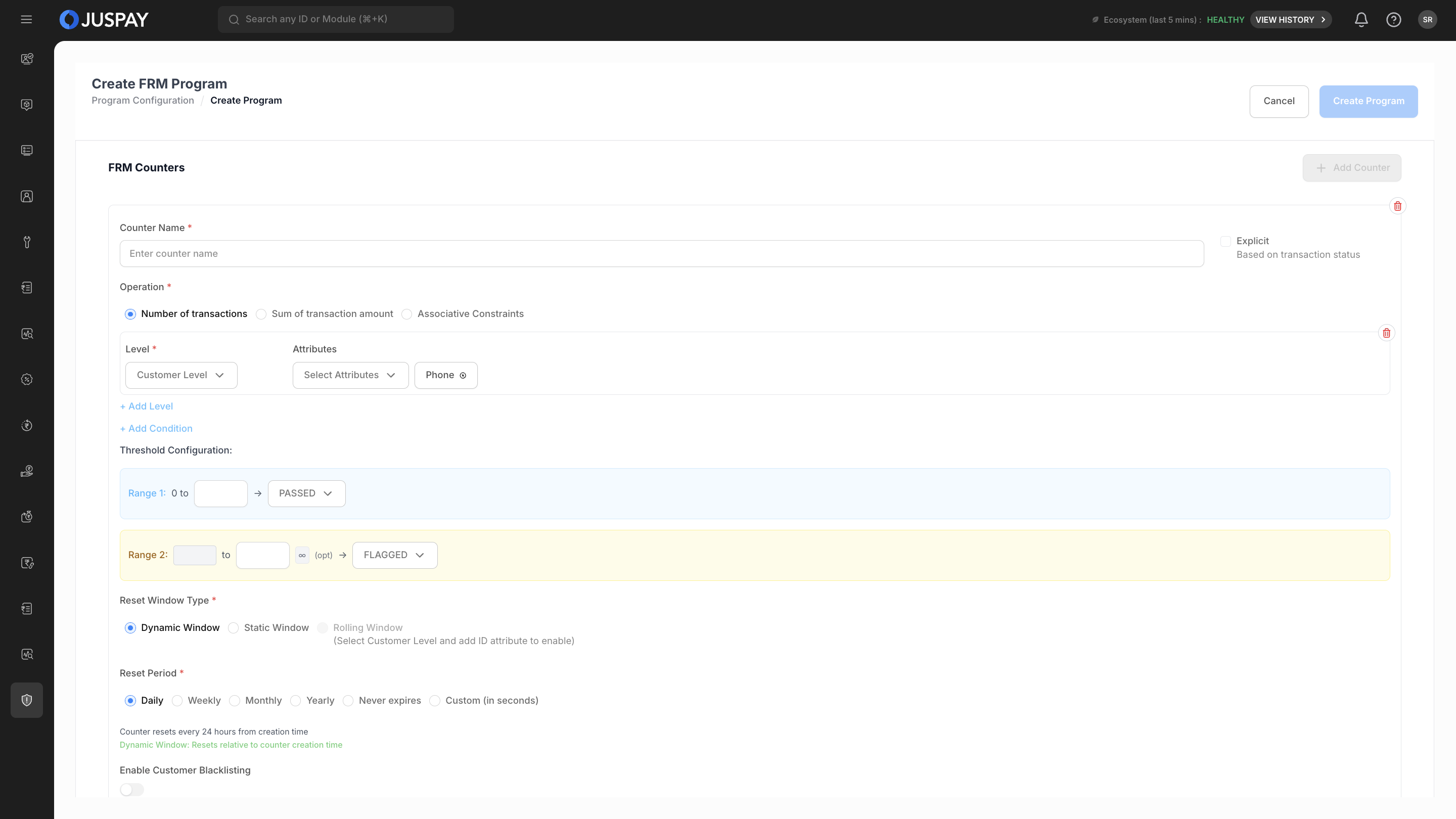Image resolution: width=1456 pixels, height=819 pixels.
Task: Open the FLAGGED status dropdown for Range 2
Action: [x=394, y=555]
